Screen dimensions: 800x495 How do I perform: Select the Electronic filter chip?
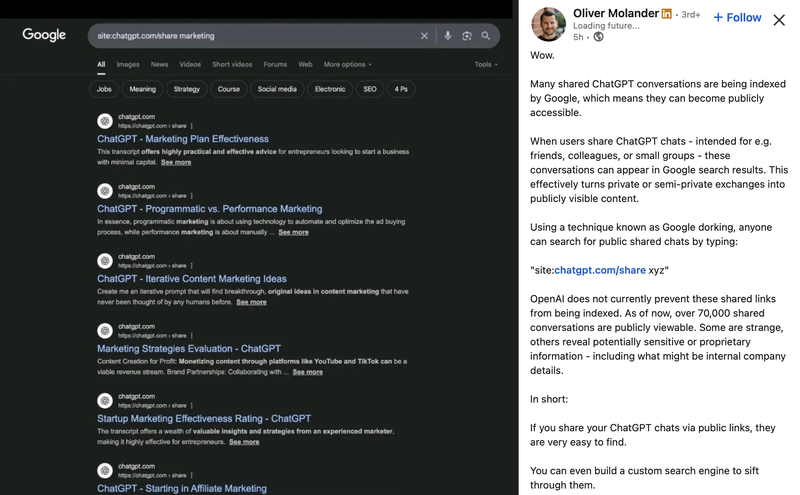[330, 89]
